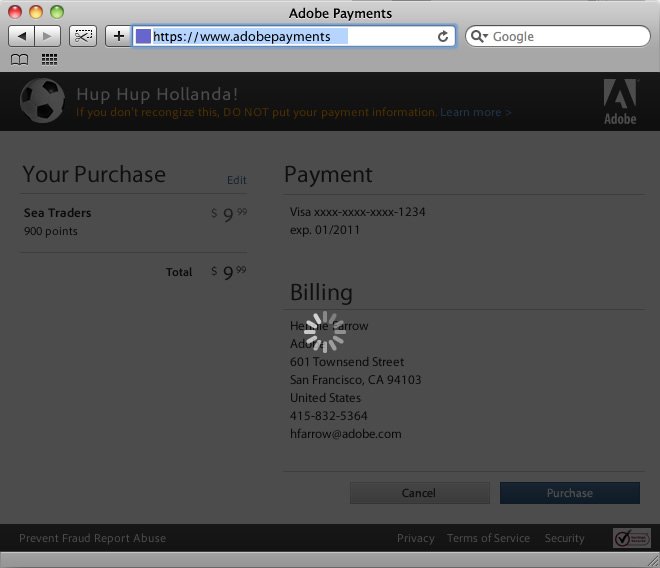The image size is (660, 568).
Task: Click the loading spinner
Action: click(325, 332)
